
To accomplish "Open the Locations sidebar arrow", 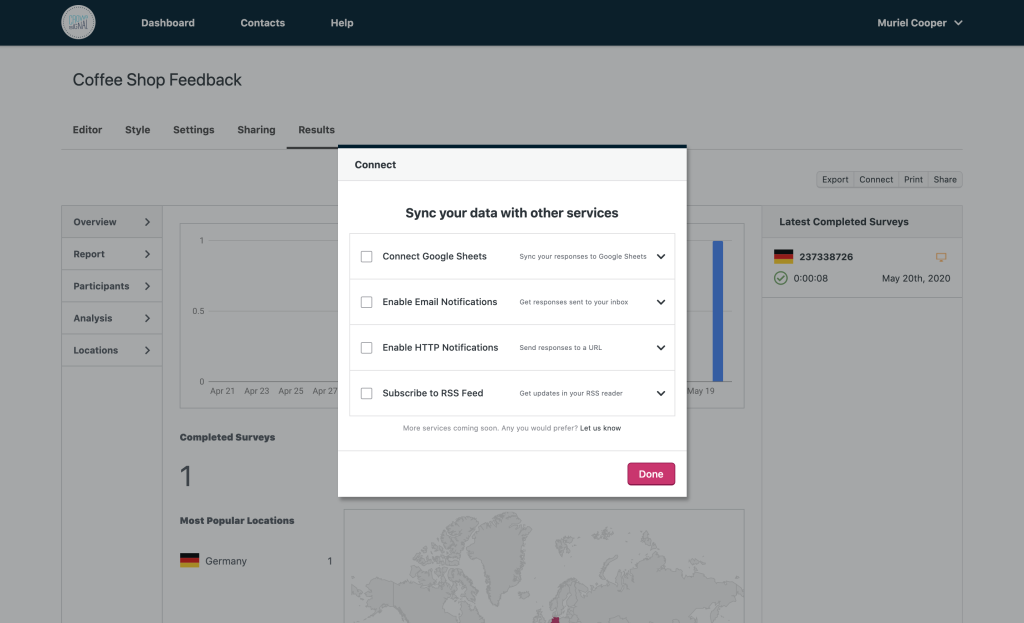I will (147, 350).
